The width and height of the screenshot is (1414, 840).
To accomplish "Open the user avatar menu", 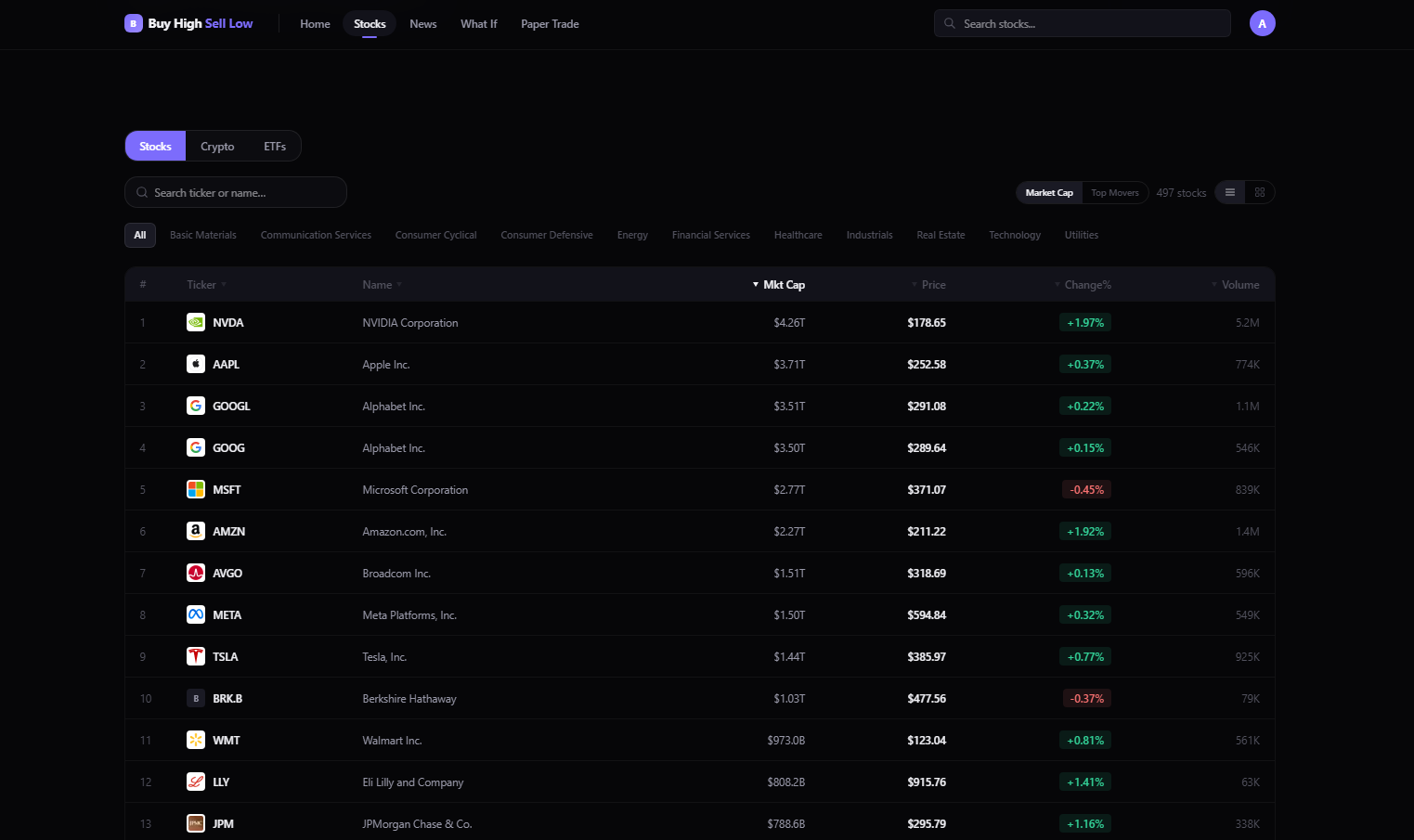I will (1262, 23).
